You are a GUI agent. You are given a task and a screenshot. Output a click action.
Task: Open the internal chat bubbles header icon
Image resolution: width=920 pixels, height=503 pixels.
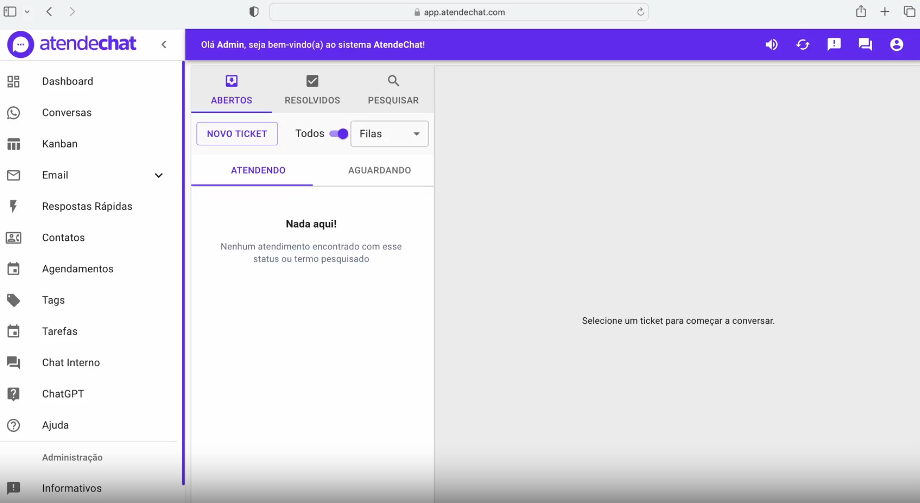pyautogui.click(x=865, y=45)
